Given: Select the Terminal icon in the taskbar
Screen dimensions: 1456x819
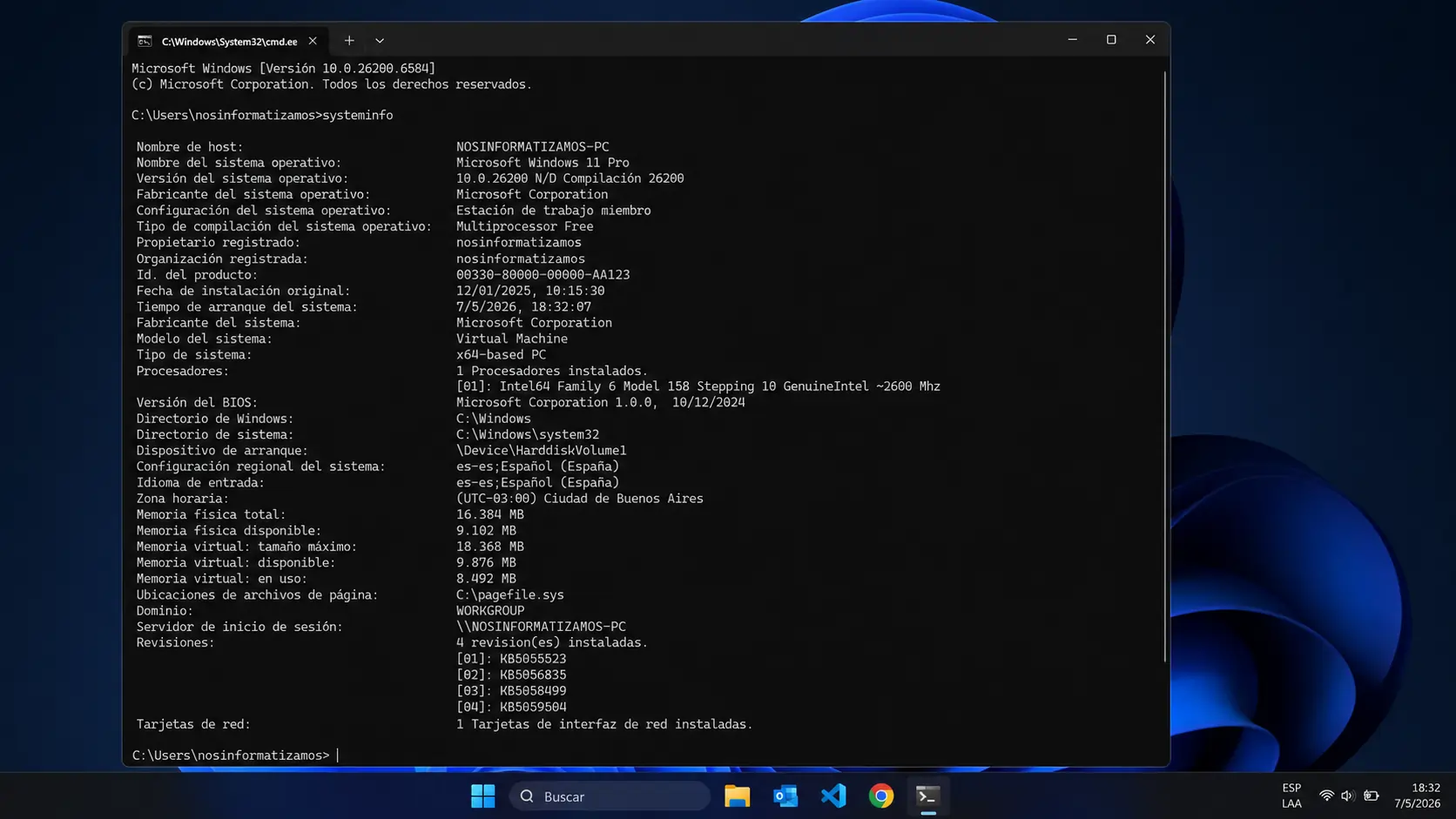Looking at the screenshot, I should tap(928, 796).
